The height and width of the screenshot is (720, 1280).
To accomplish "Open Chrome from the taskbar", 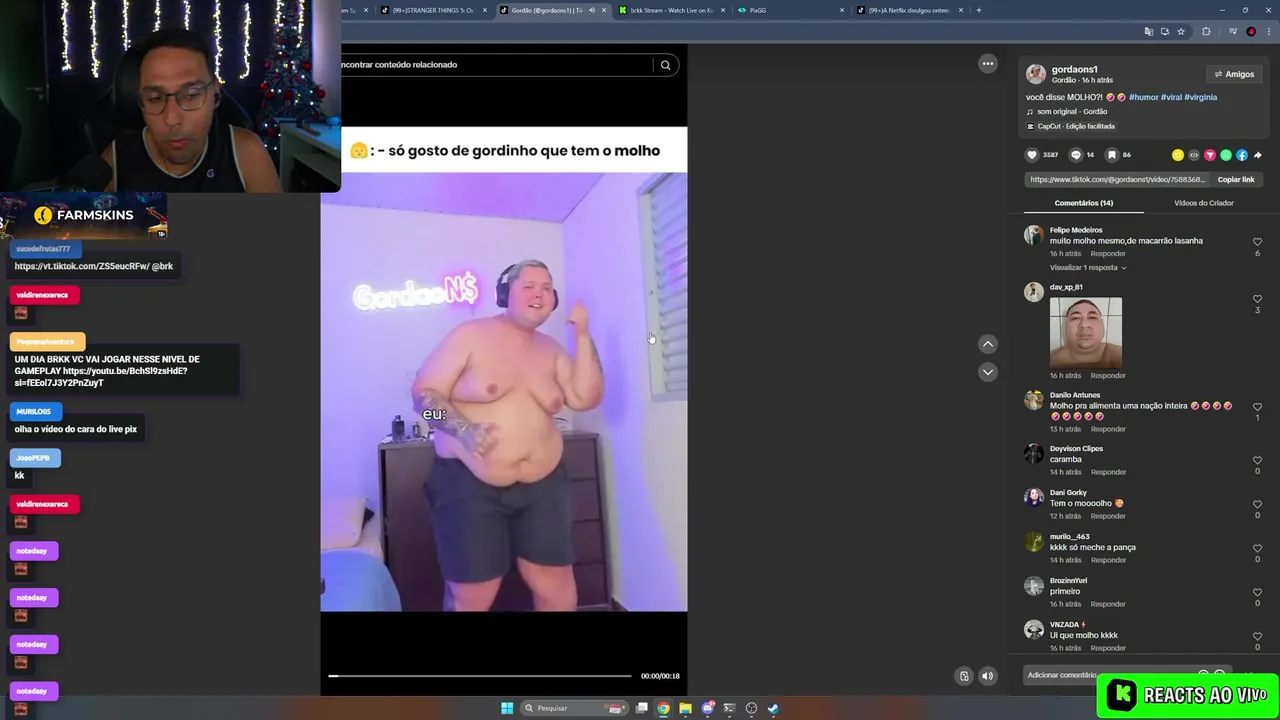I will click(663, 708).
